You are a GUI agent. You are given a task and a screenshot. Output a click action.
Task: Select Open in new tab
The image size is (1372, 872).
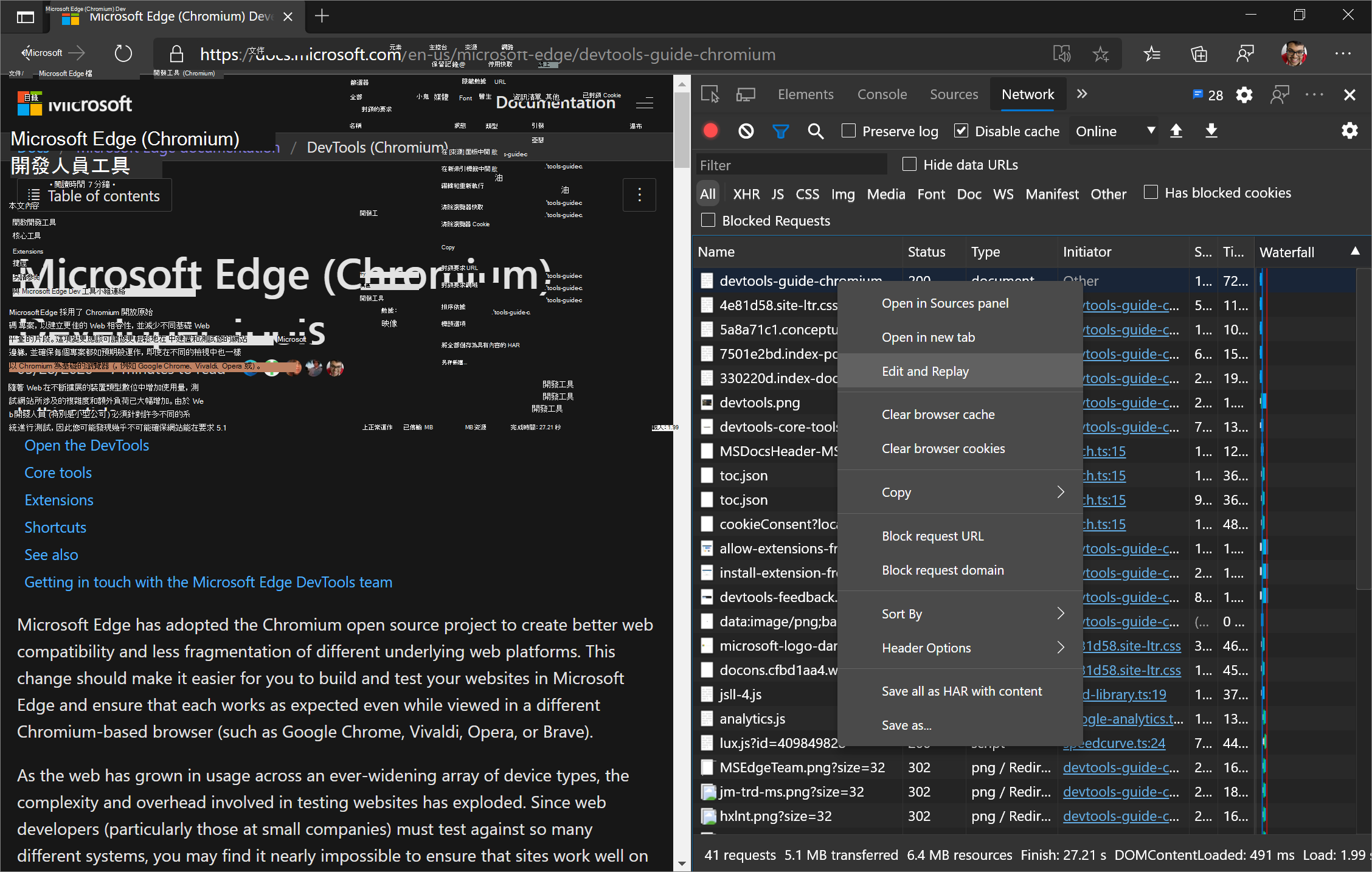click(x=960, y=337)
